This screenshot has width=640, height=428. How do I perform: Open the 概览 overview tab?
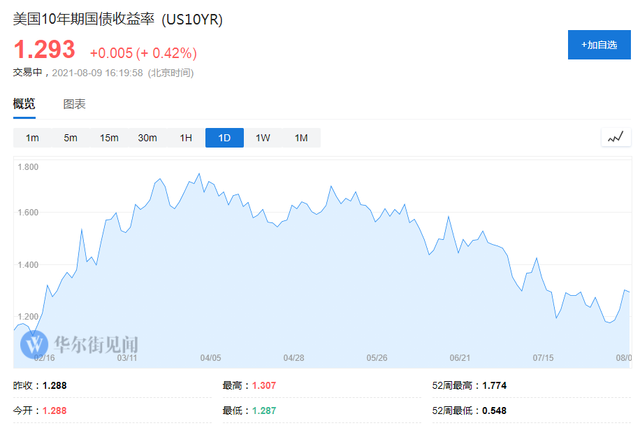coord(24,104)
